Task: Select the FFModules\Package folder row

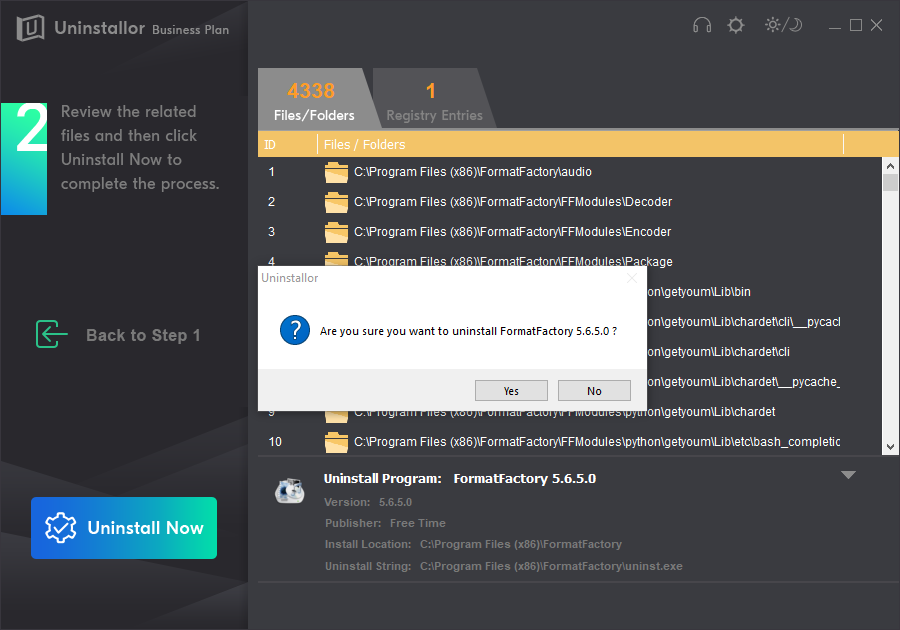Action: (569, 260)
